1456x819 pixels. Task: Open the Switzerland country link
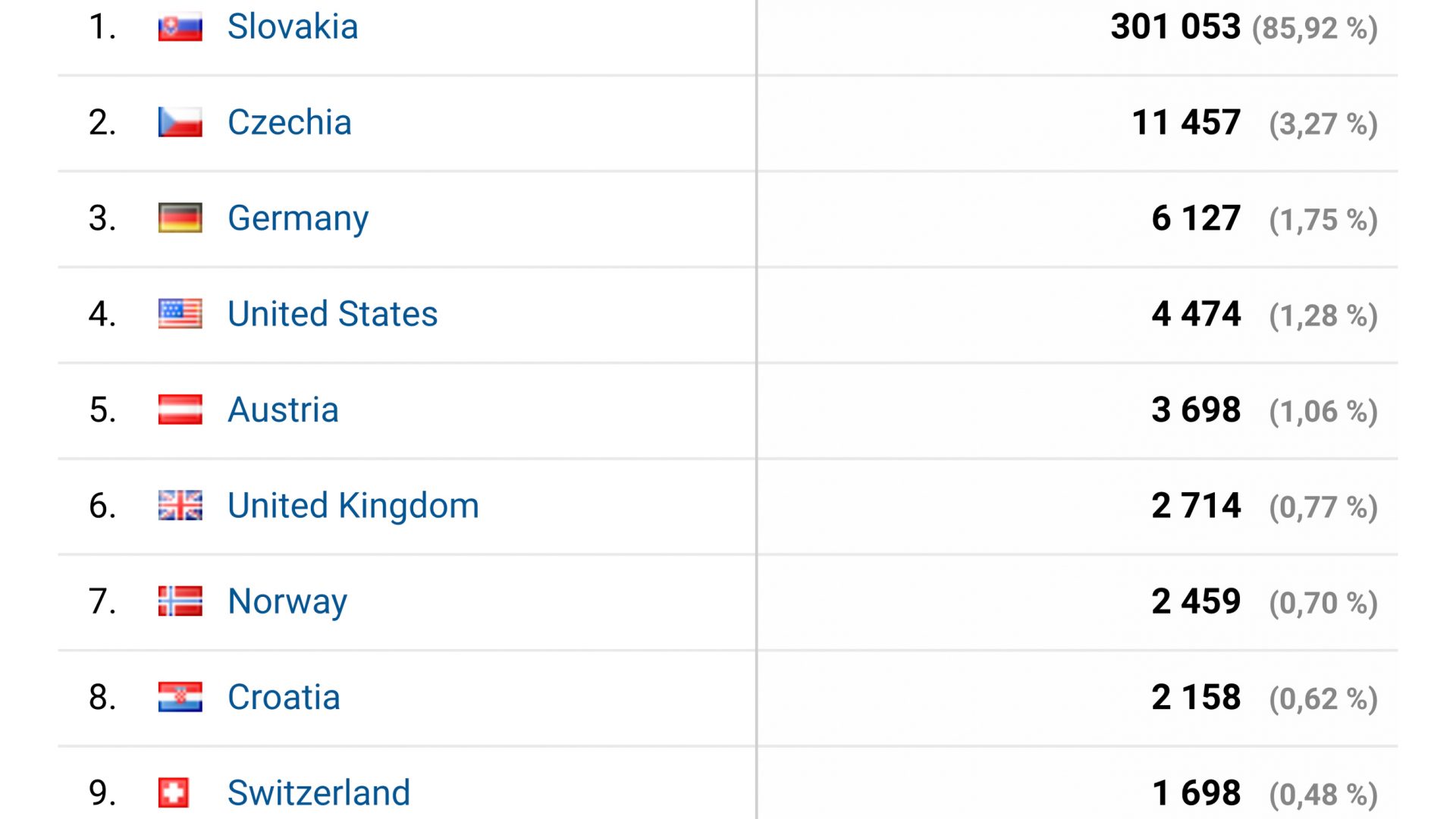pyautogui.click(x=318, y=792)
